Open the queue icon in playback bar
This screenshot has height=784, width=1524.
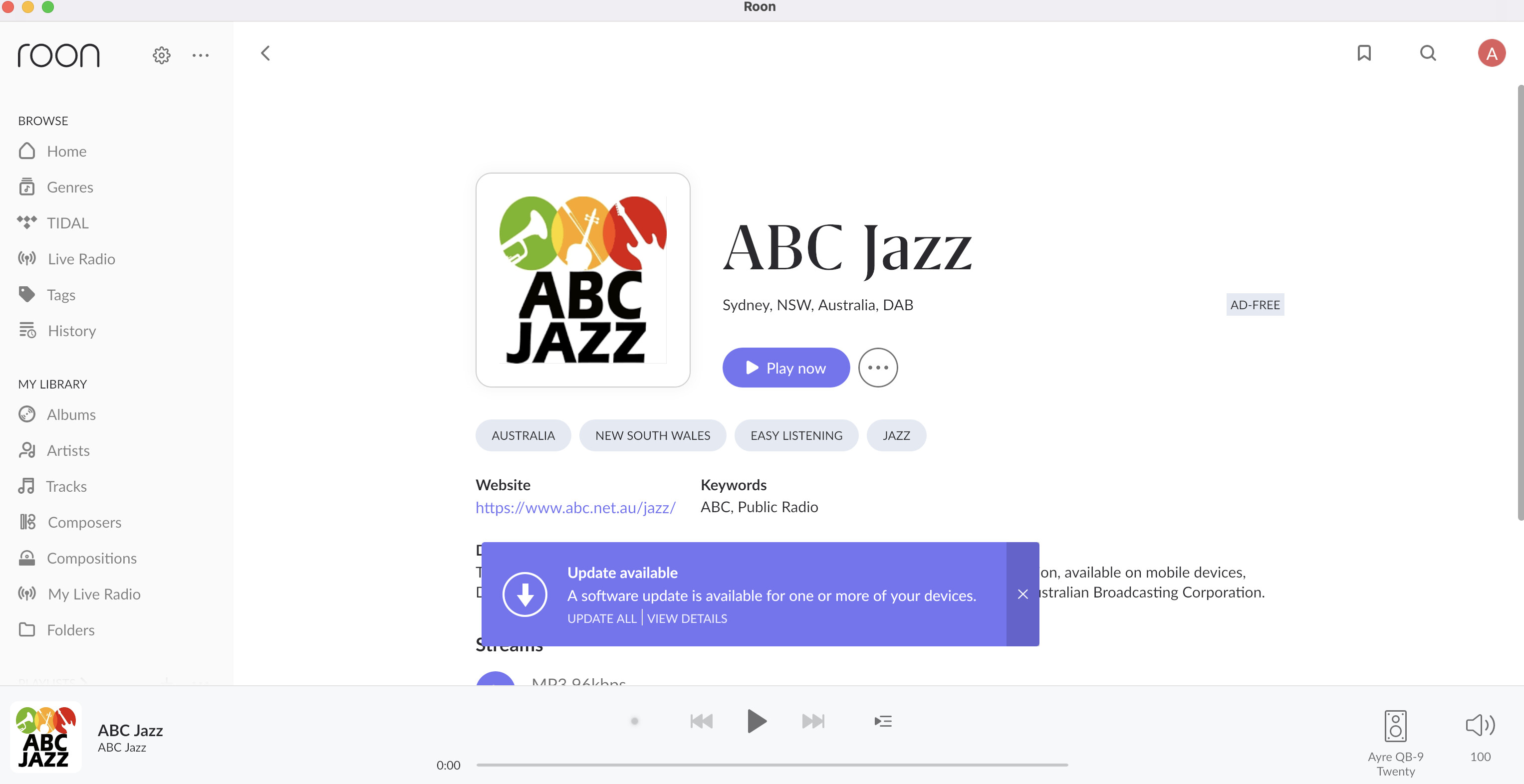click(883, 721)
